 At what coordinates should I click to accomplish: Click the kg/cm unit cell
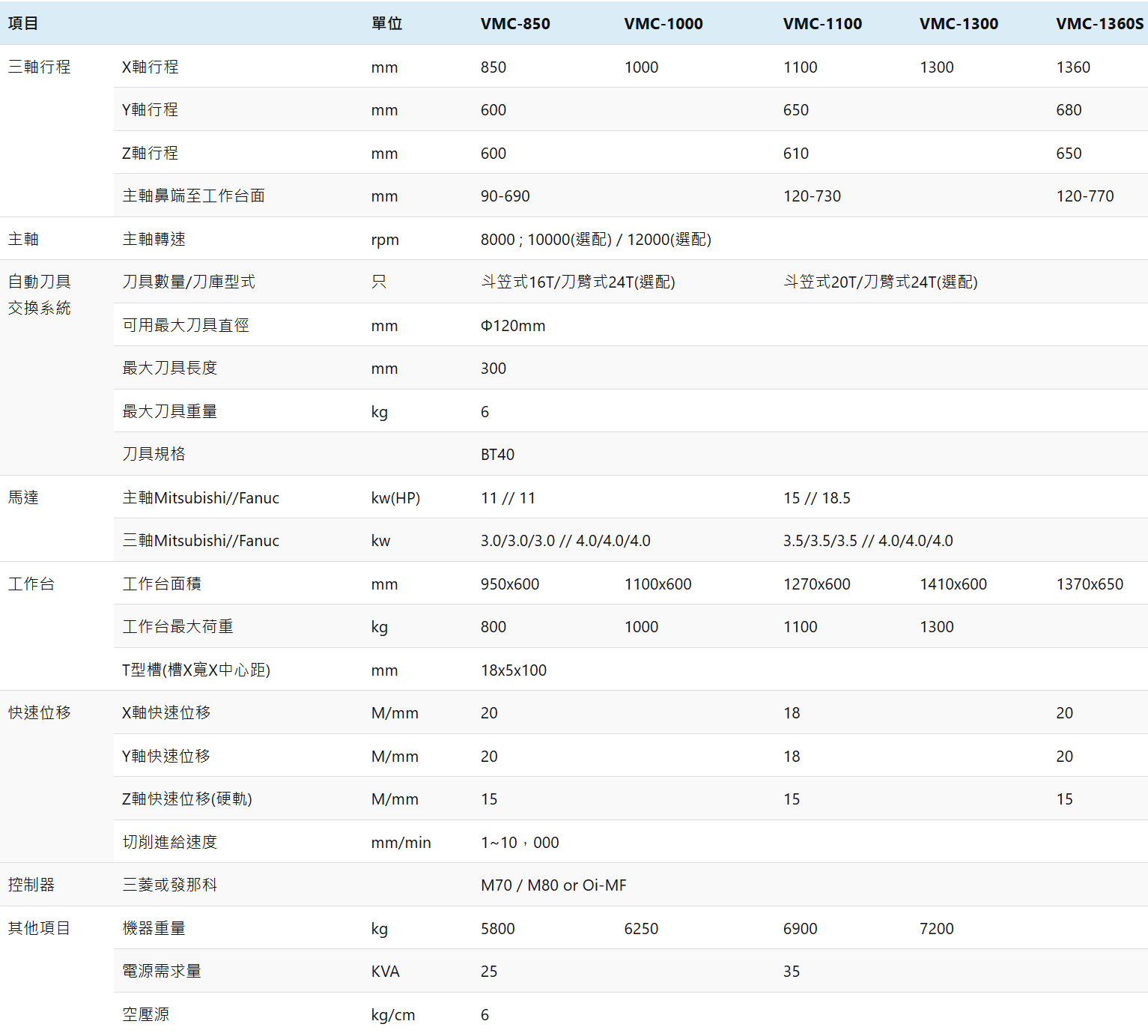[x=393, y=1015]
